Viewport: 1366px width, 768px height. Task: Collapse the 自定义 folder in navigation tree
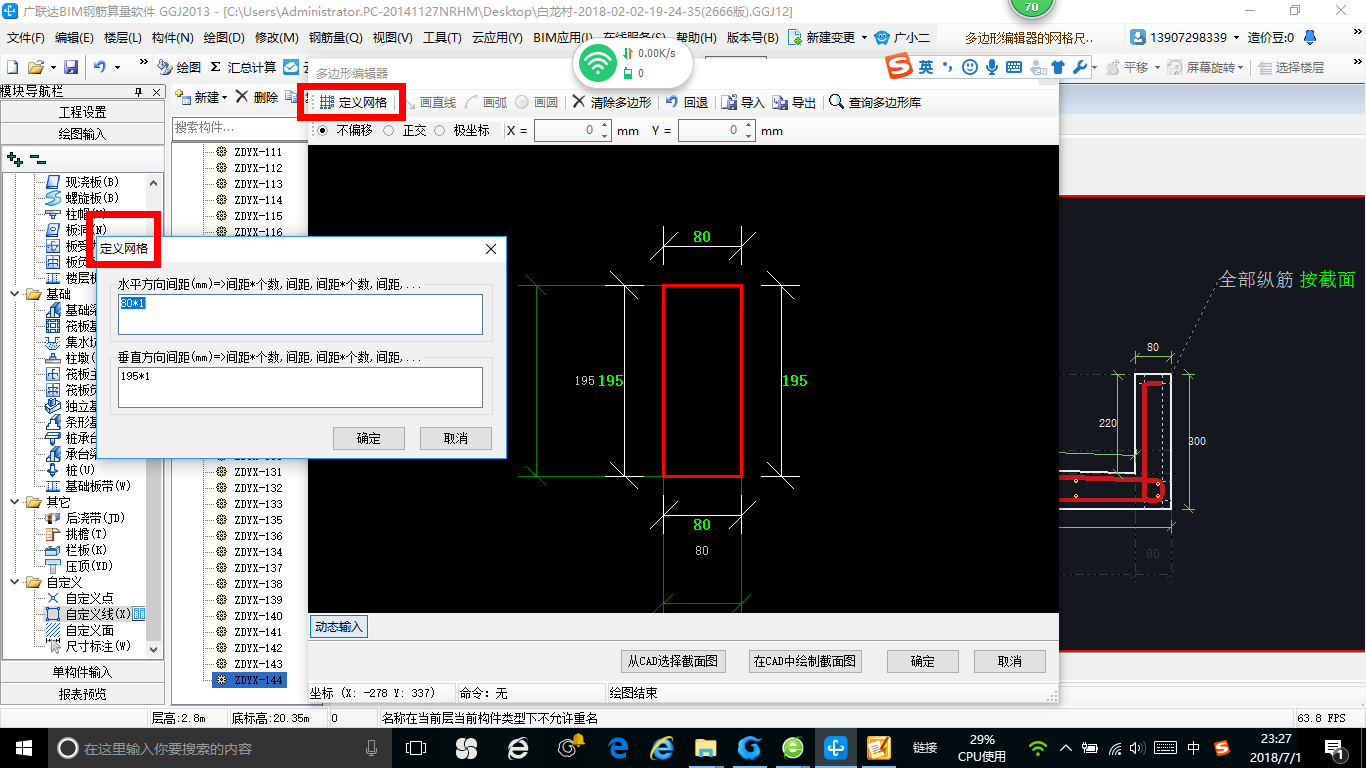click(x=15, y=582)
